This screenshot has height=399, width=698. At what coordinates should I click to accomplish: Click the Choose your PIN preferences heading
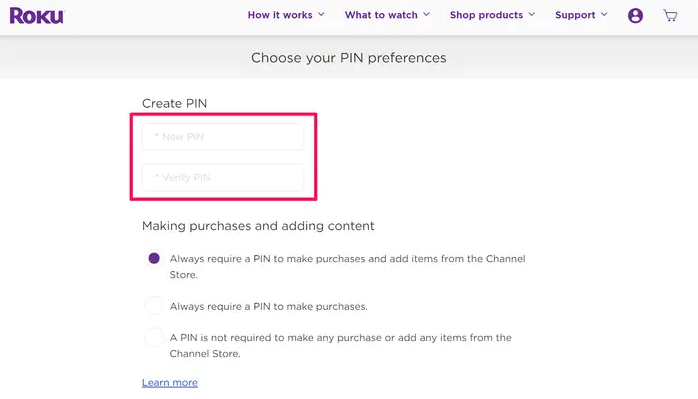349,58
